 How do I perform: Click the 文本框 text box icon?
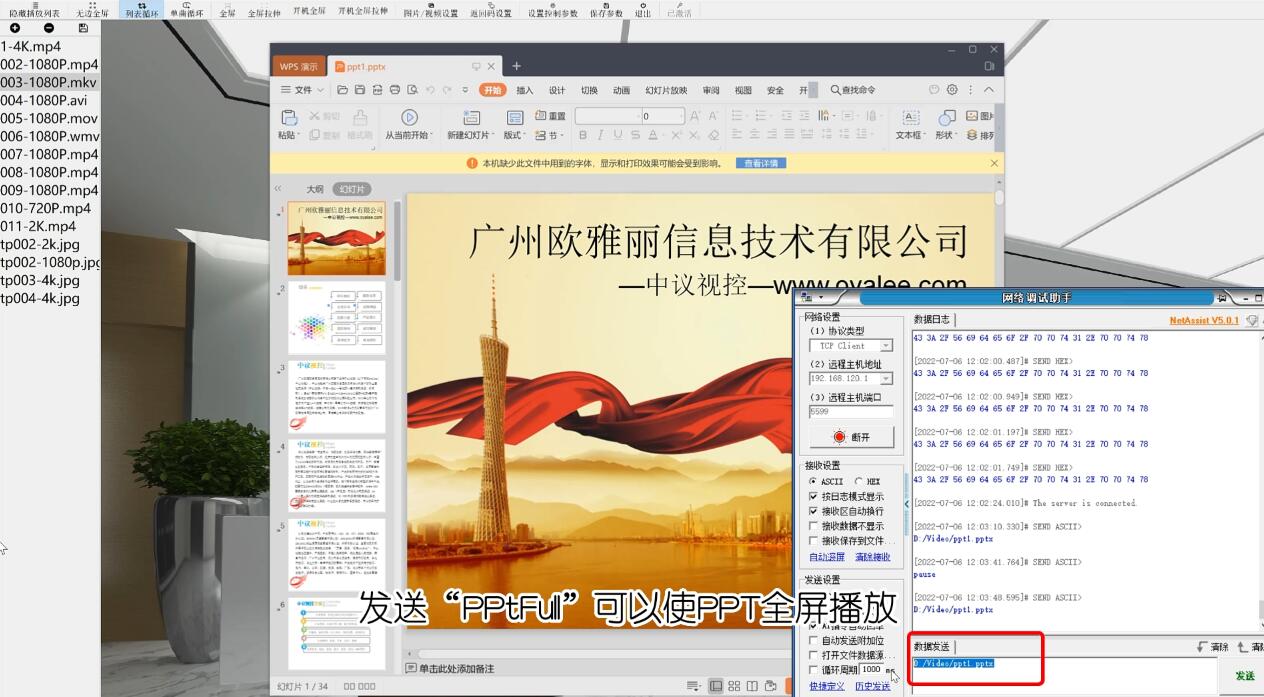point(910,117)
